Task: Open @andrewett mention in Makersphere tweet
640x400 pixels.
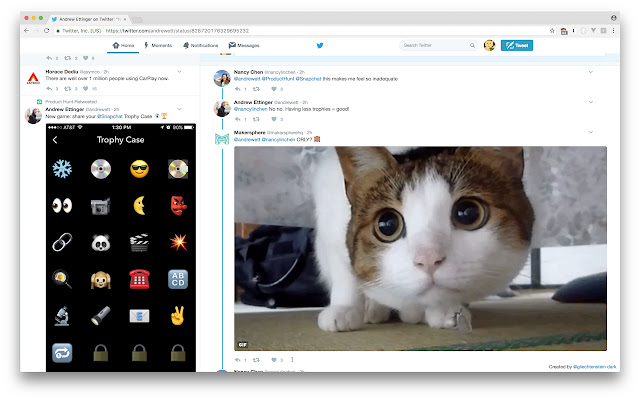Action: pos(247,139)
